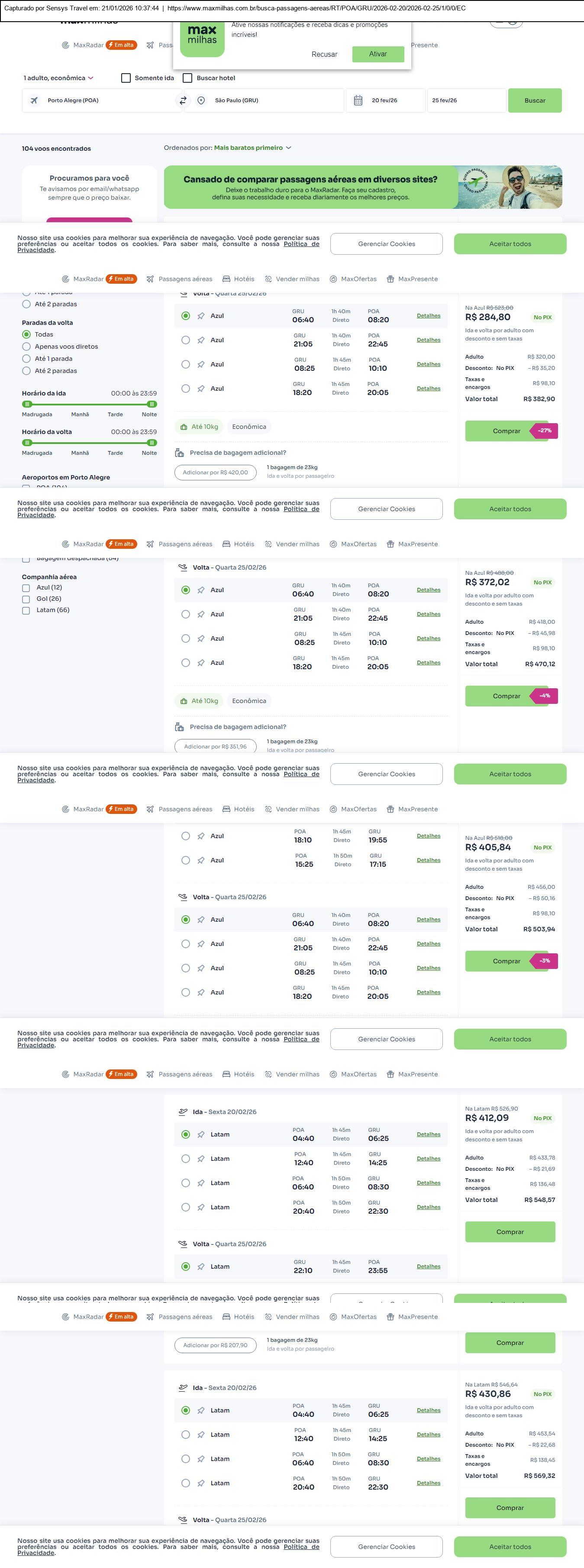The width and height of the screenshot is (584, 1568).
Task: Click the luggage icon above the R$ 420,00 baggage button
Action: [180, 453]
